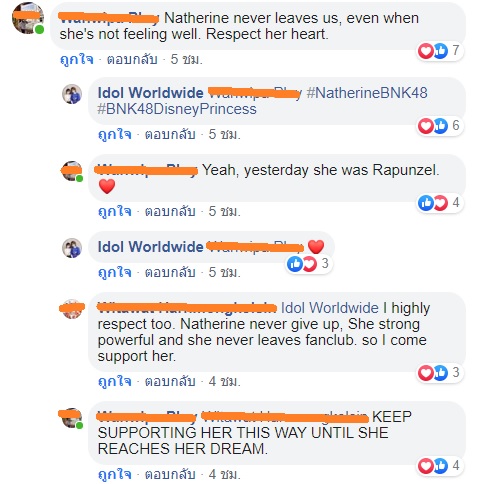Viewport: 500px width, 484px height.
Task: Open reactions count 4 on Rapunzel comment
Action: pyautogui.click(x=440, y=203)
